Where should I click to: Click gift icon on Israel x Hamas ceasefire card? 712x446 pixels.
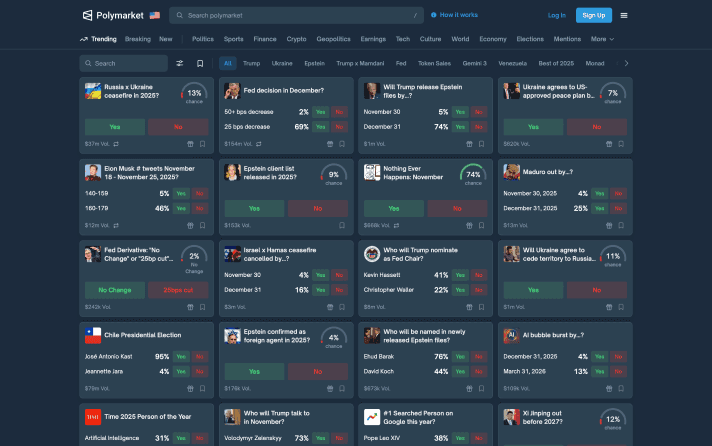click(x=330, y=307)
